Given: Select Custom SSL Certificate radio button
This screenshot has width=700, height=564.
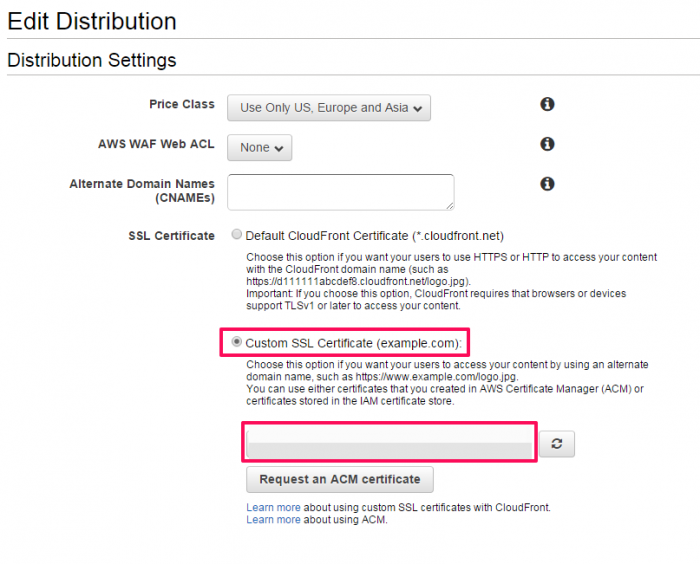Looking at the screenshot, I should 236,342.
